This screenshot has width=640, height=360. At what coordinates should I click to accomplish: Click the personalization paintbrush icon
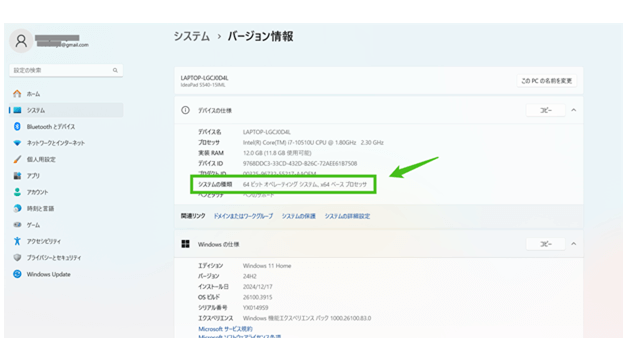17,159
